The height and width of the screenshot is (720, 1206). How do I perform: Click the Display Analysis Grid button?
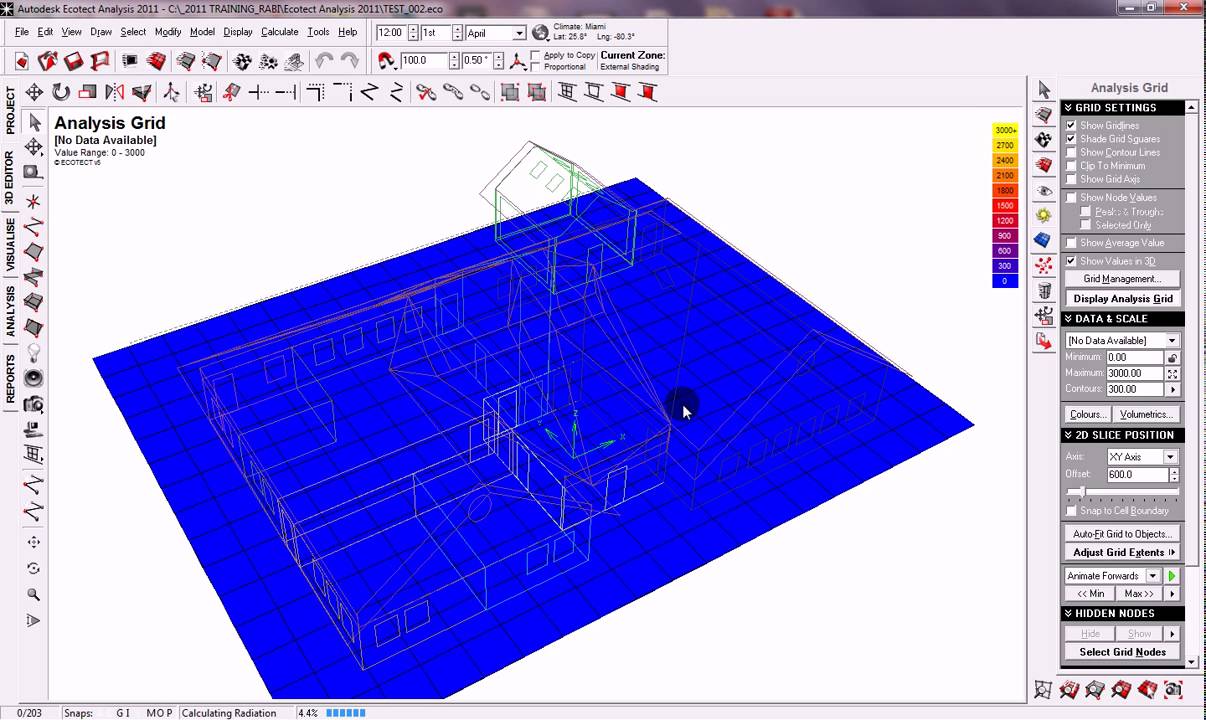click(x=1122, y=299)
